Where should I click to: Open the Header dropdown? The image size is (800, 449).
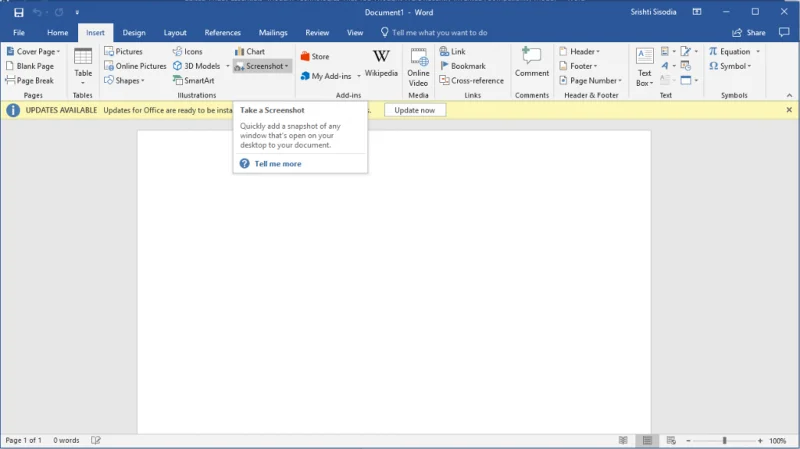pos(580,52)
